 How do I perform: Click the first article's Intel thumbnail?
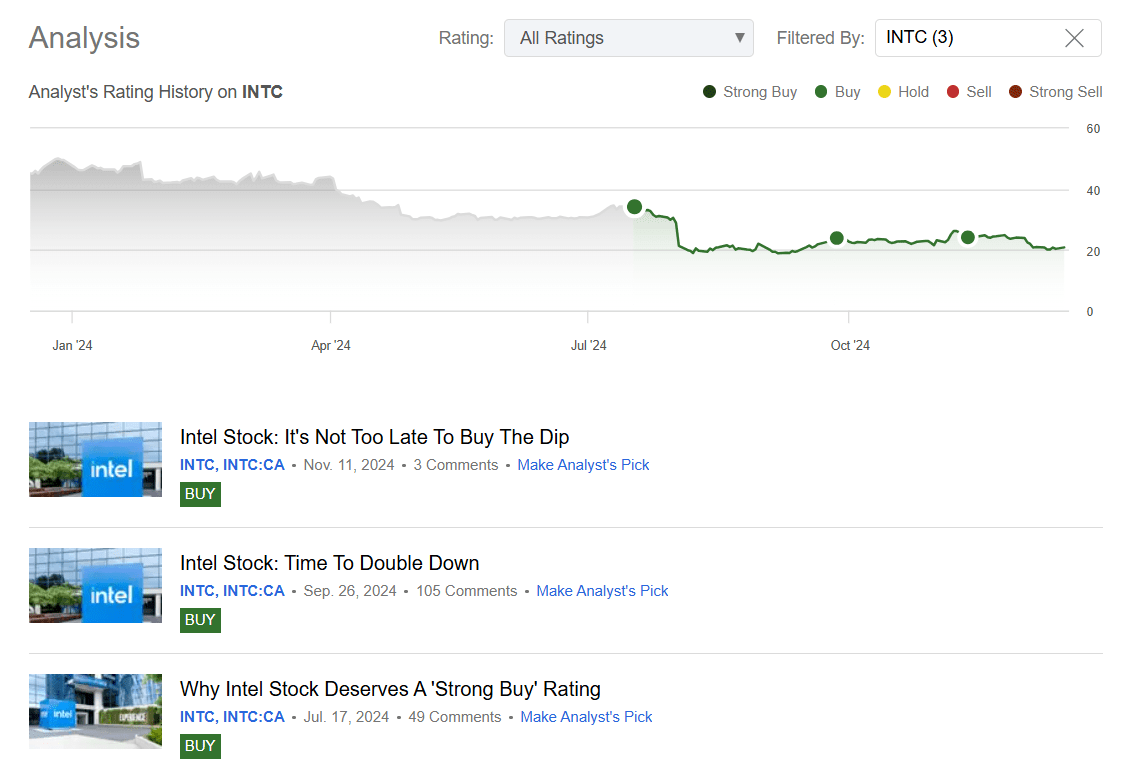[x=95, y=459]
